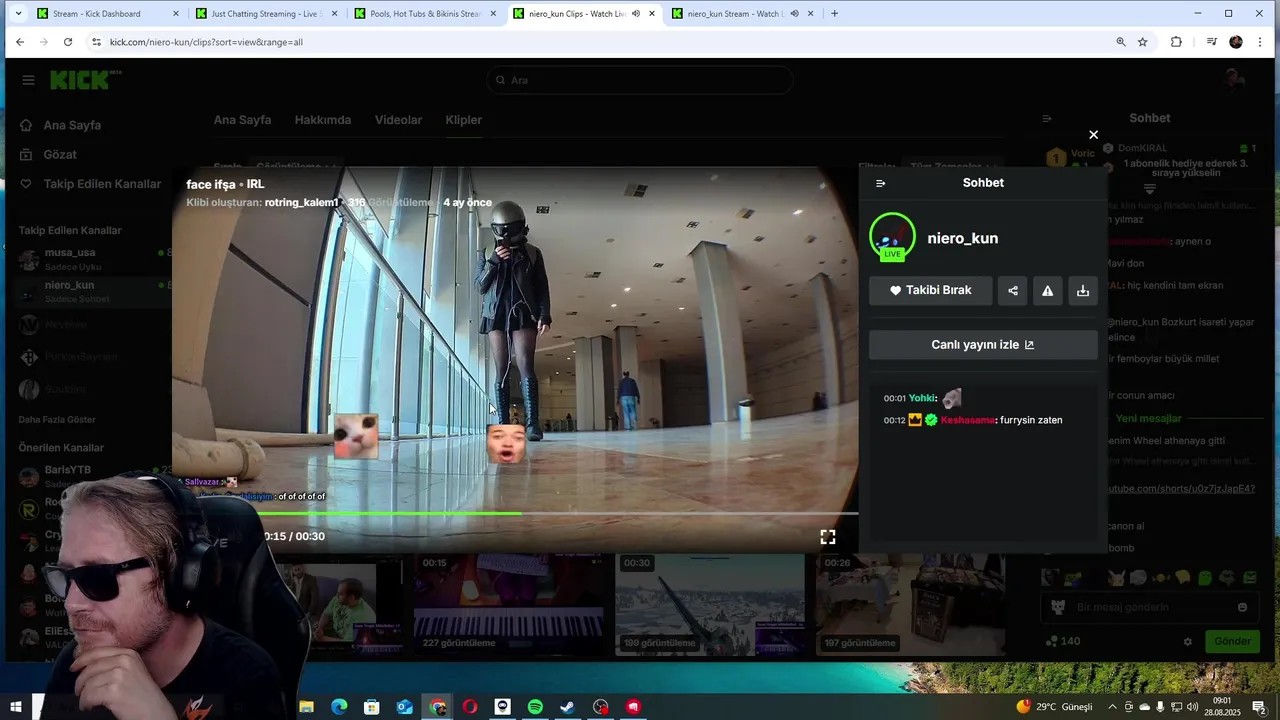Close the clip player overlay with X
The width and height of the screenshot is (1280, 720).
1093,135
